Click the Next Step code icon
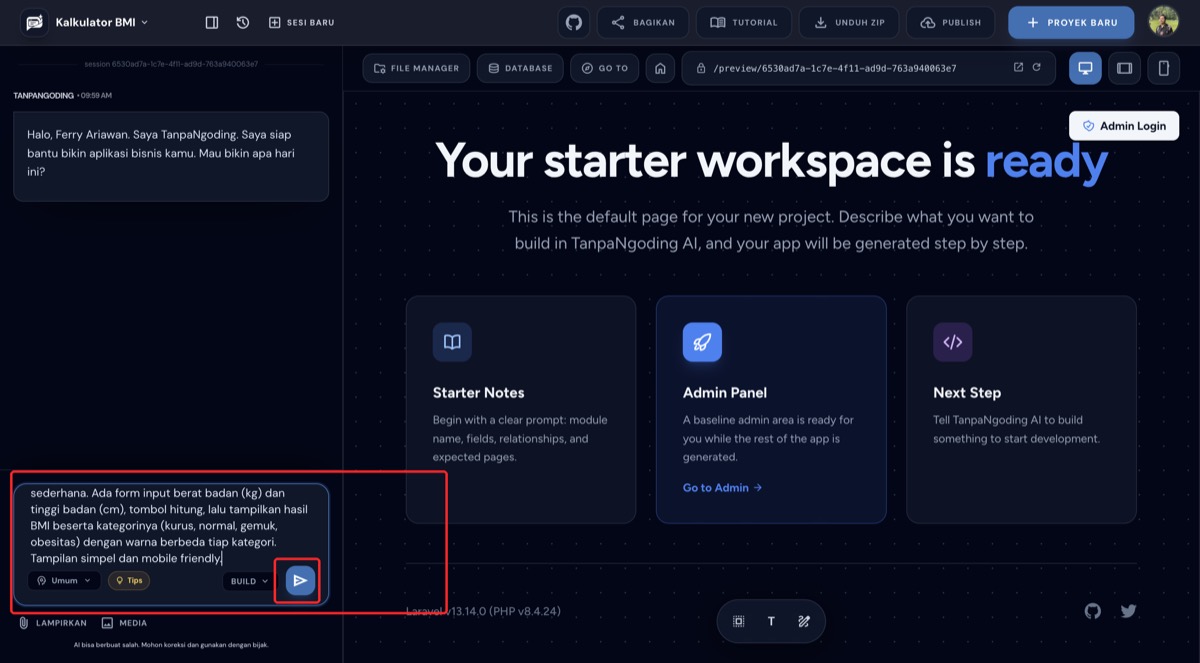Viewport: 1200px width, 663px height. [x=952, y=342]
